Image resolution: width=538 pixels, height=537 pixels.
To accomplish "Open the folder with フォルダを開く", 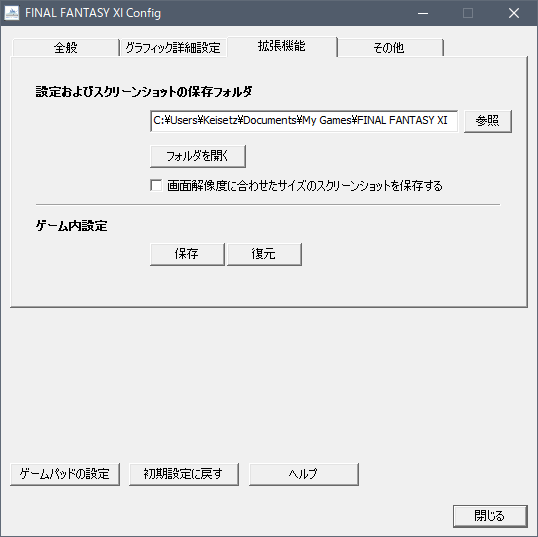I will point(198,156).
